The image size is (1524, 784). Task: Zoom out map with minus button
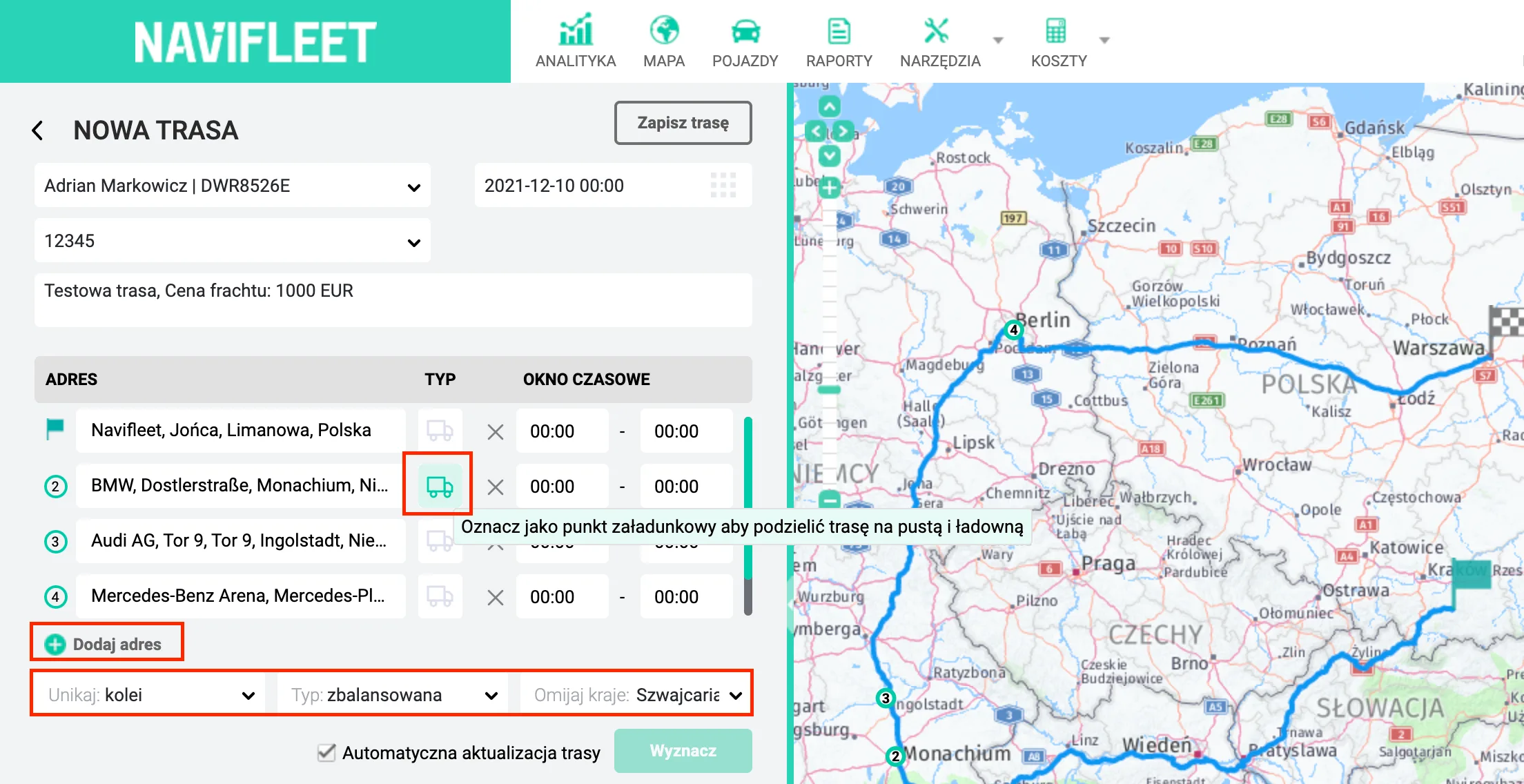(830, 499)
